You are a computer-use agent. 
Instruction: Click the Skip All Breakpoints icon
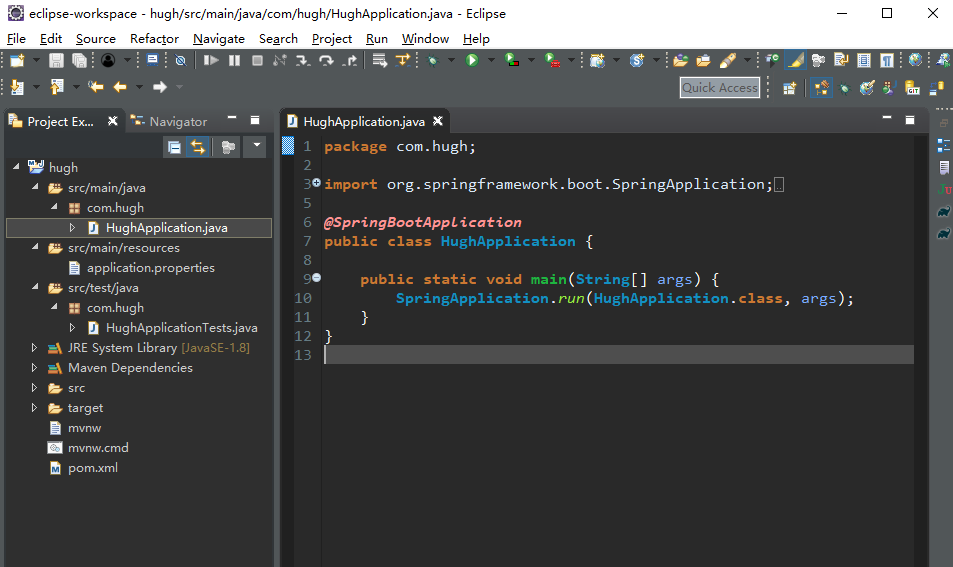point(180,61)
